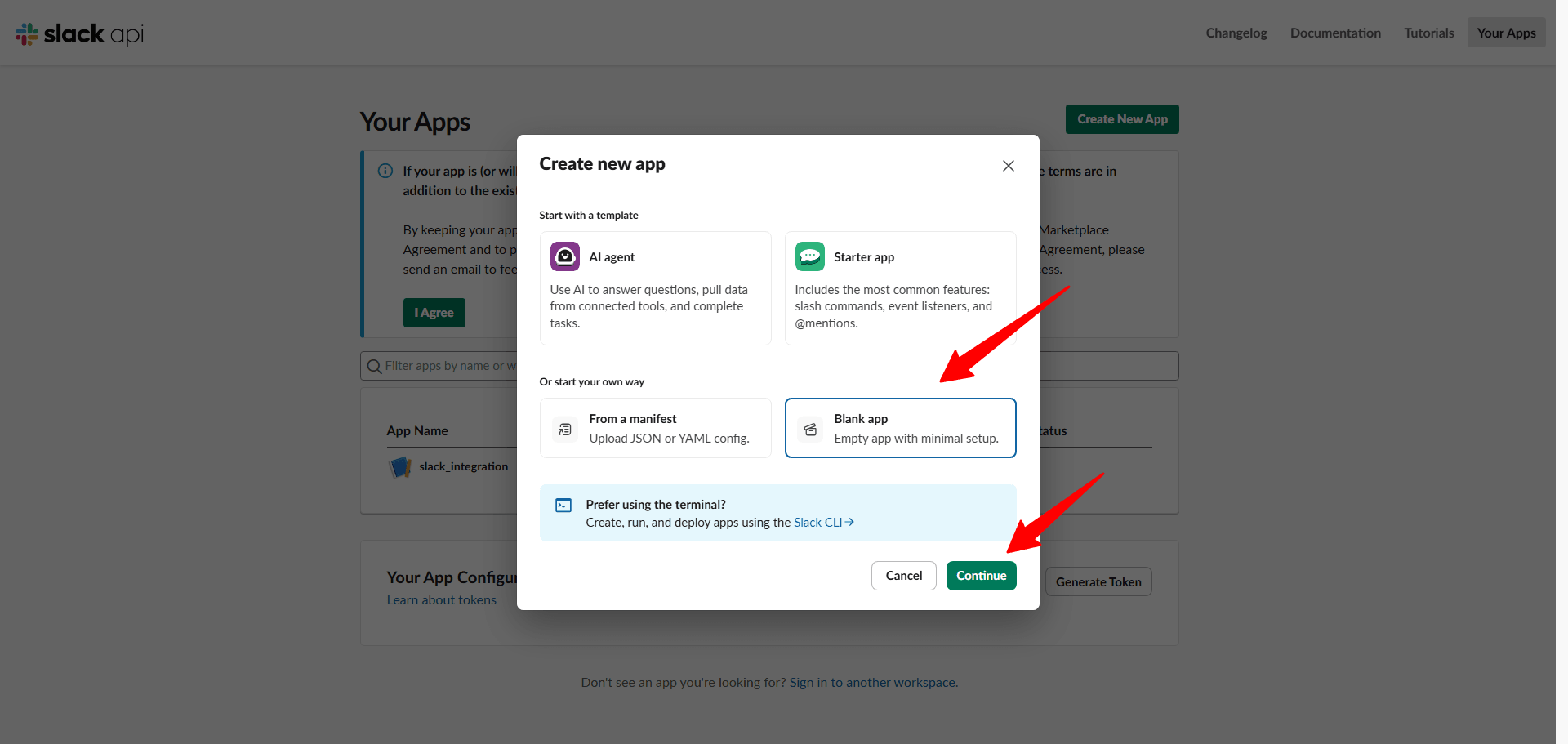Open Sign in to another workspace link

pyautogui.click(x=874, y=683)
